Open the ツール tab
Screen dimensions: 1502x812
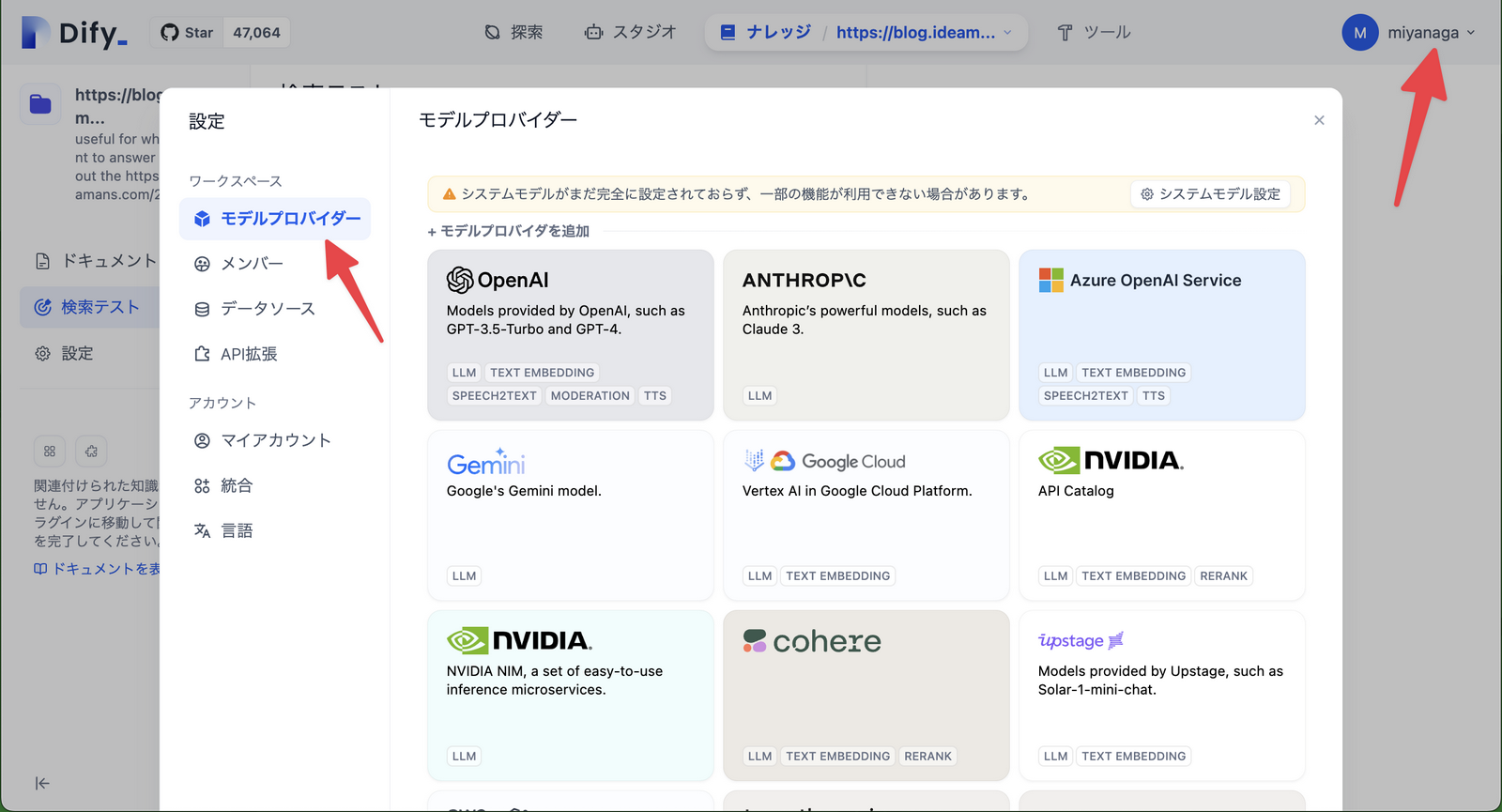point(1094,33)
